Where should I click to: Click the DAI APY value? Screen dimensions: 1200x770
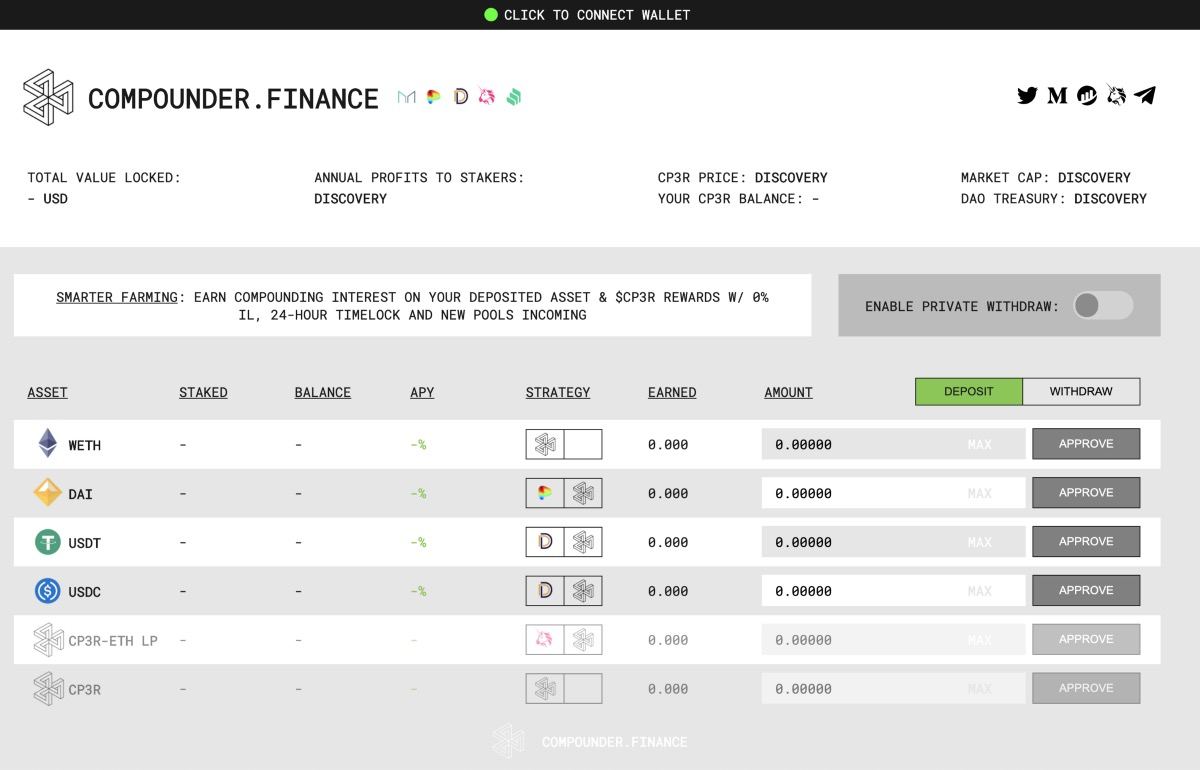(418, 494)
